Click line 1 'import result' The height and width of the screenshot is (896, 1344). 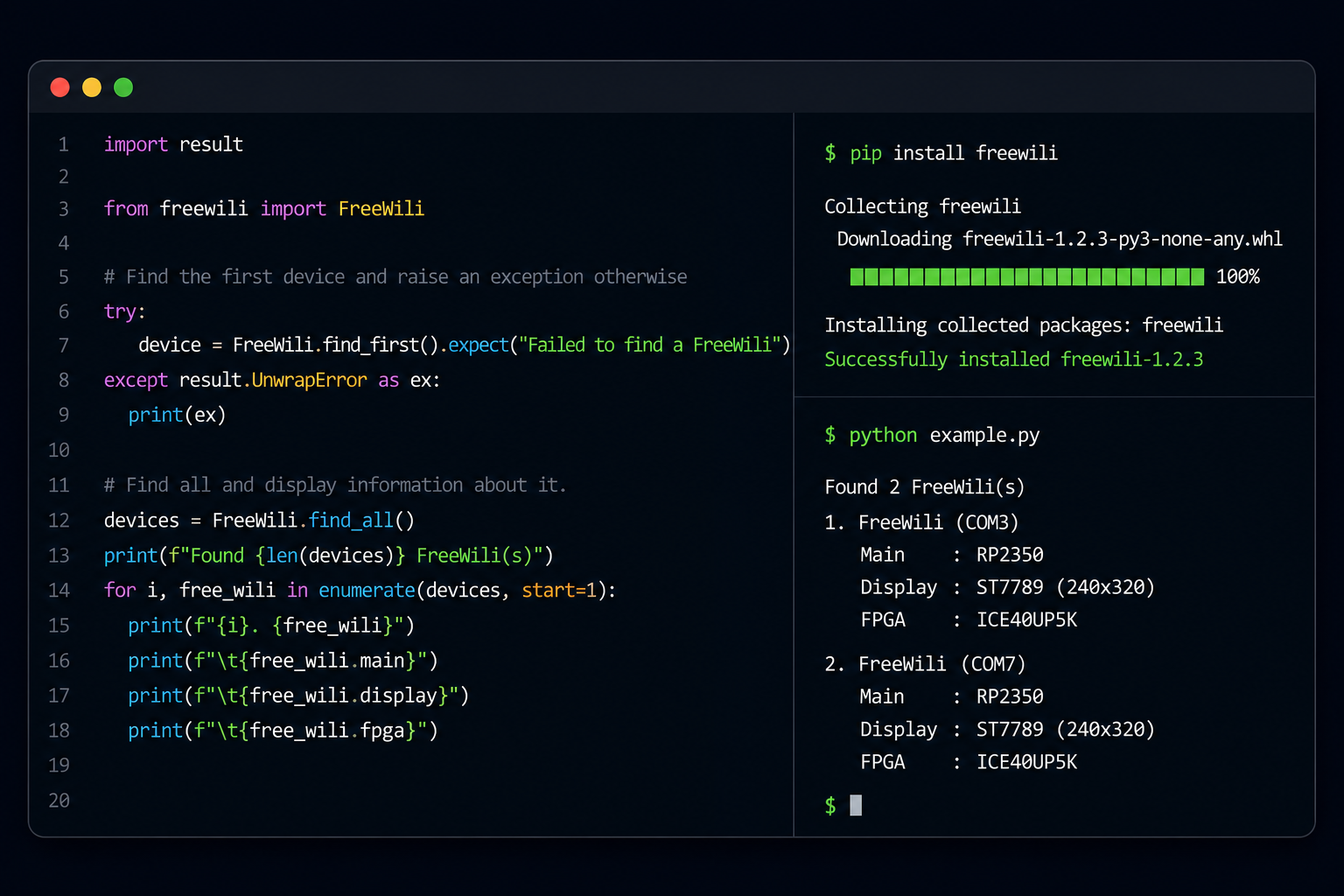pos(173,144)
